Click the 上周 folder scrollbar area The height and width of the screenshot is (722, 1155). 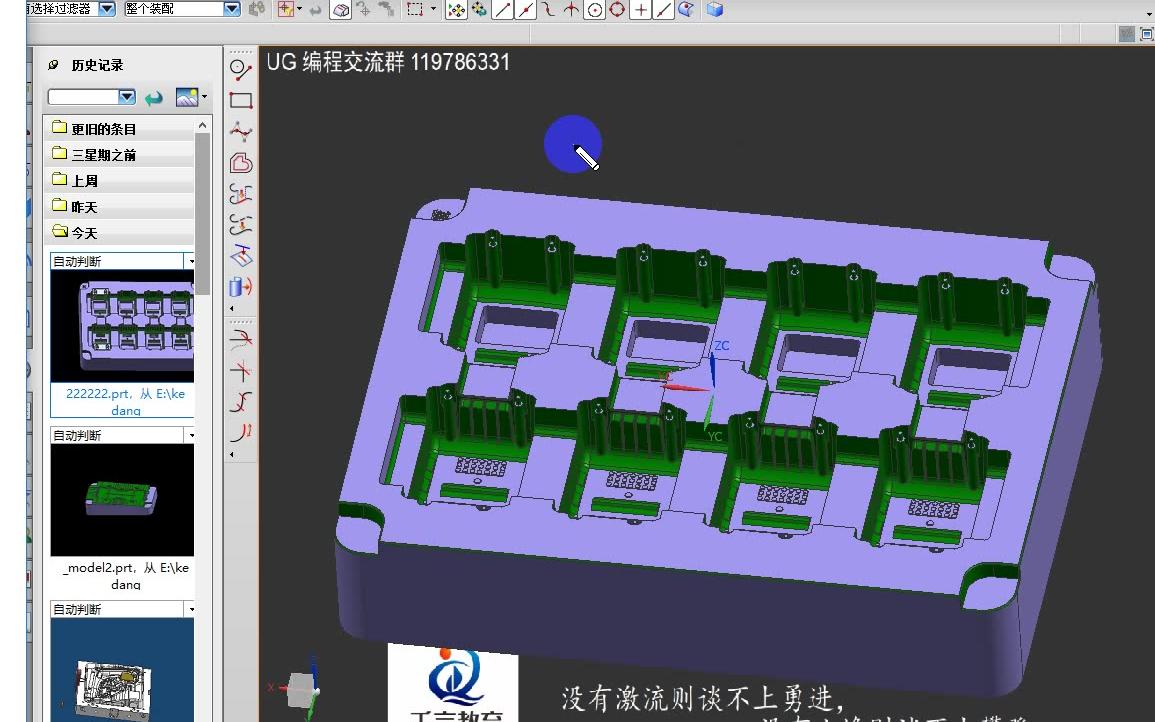204,180
